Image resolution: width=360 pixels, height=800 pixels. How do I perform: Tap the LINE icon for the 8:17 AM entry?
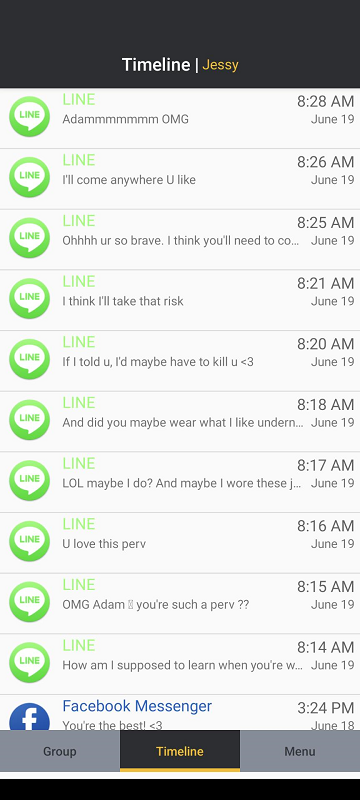[x=30, y=481]
